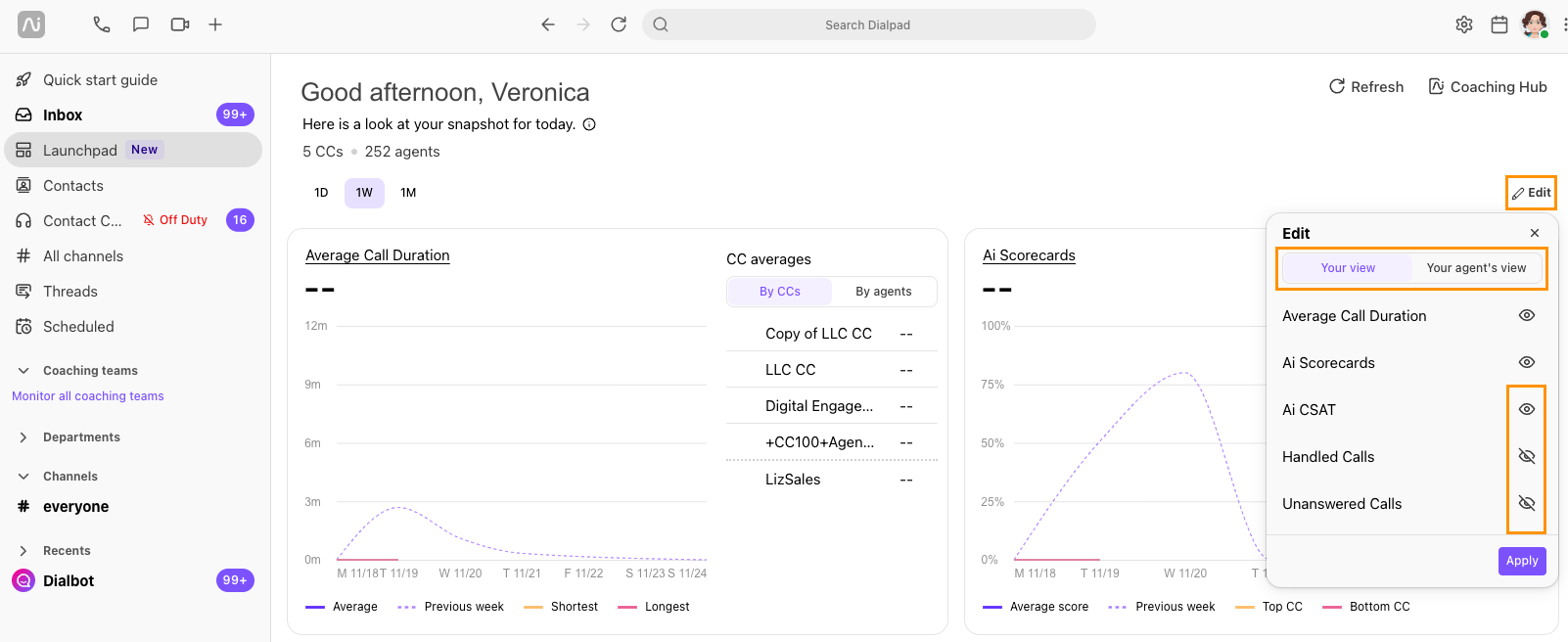
Task: Open the calendar icon
Action: point(1499,24)
